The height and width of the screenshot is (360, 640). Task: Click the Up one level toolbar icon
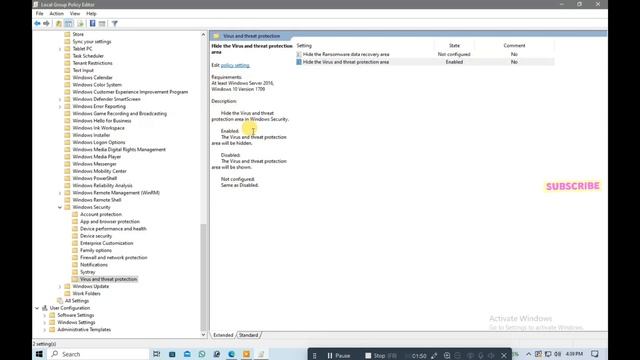click(59, 24)
